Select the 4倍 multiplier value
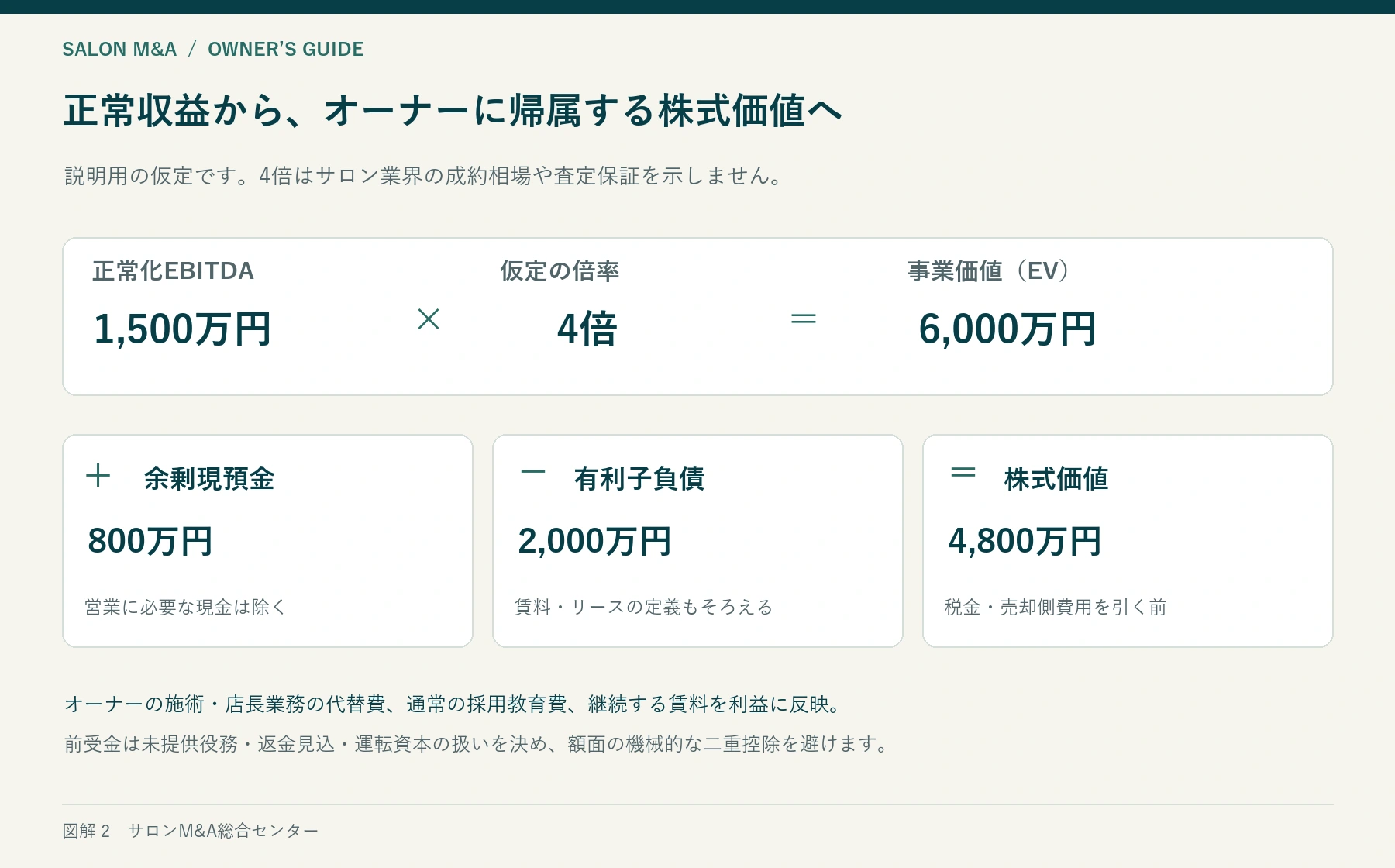The height and width of the screenshot is (868, 1395). (x=587, y=329)
